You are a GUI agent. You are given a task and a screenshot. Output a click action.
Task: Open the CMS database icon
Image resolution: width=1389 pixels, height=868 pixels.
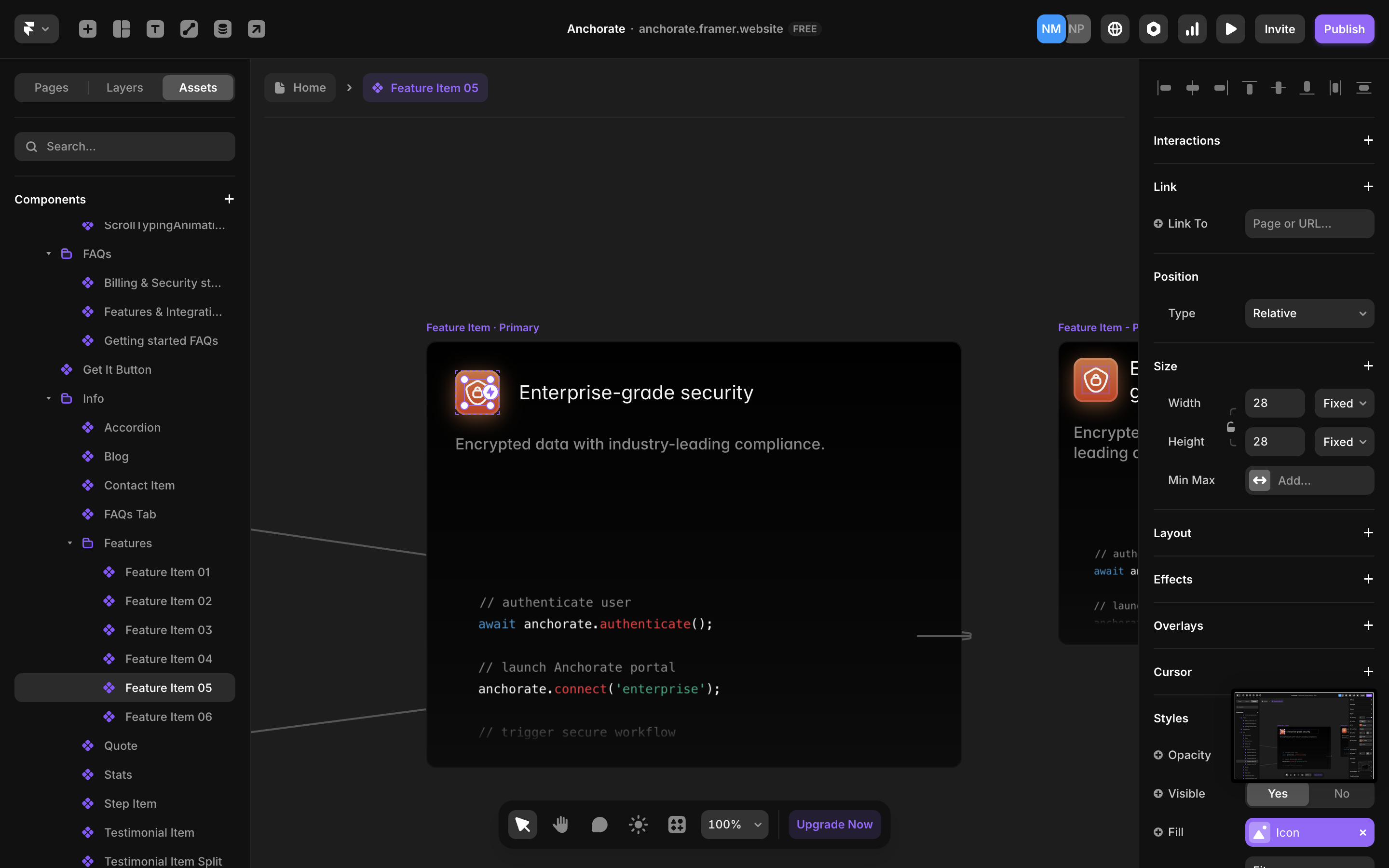[223, 29]
